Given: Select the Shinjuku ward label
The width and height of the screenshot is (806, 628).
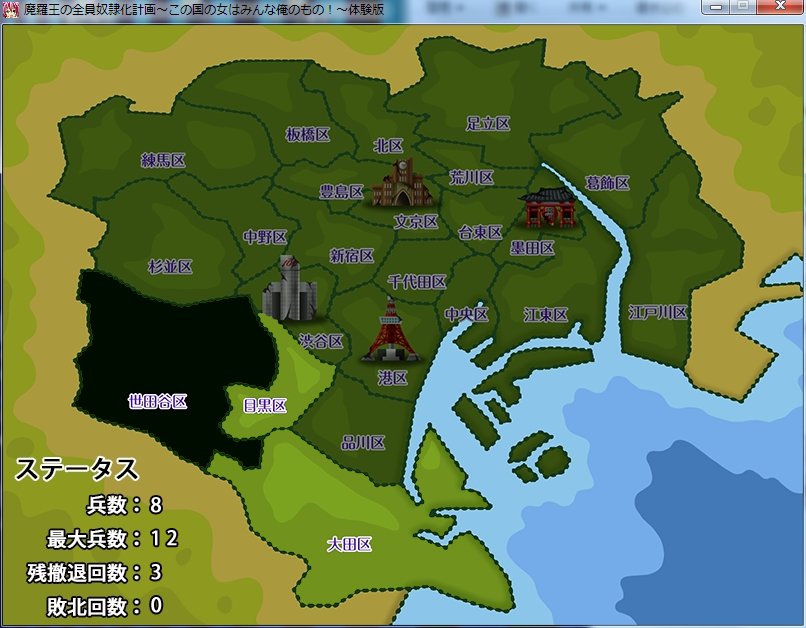Looking at the screenshot, I should click(351, 255).
